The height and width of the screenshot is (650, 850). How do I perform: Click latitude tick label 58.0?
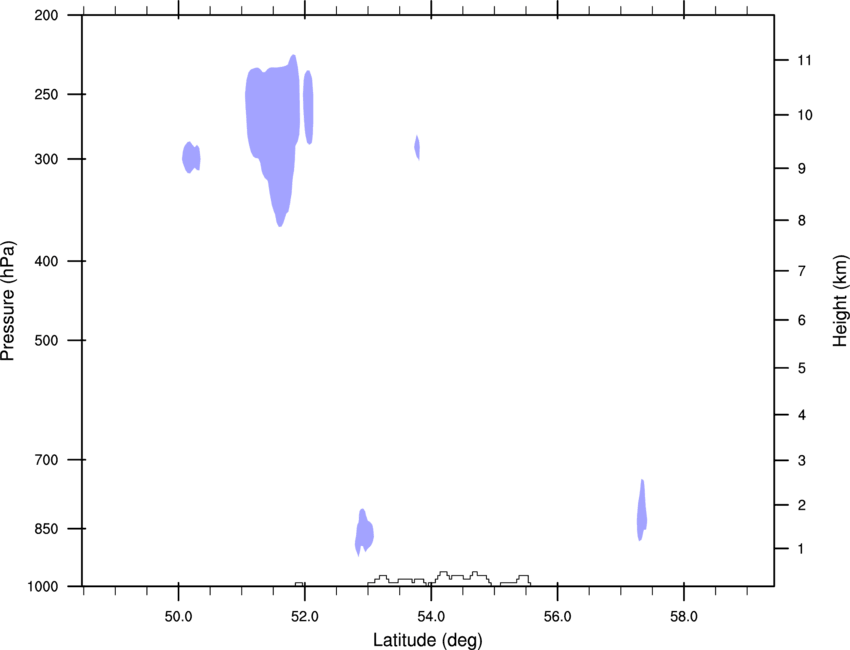pos(684,616)
